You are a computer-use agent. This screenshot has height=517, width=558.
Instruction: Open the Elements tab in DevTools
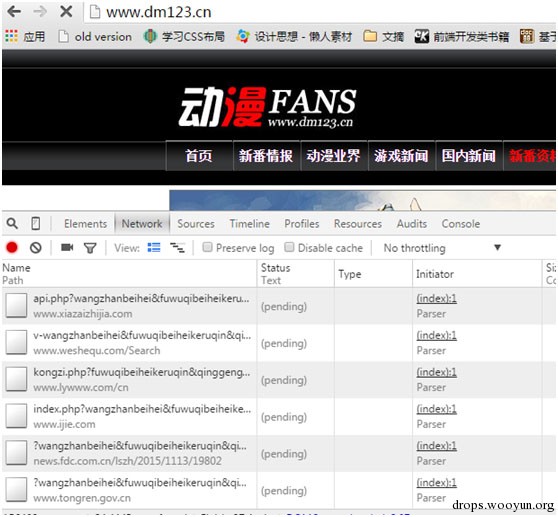85,224
